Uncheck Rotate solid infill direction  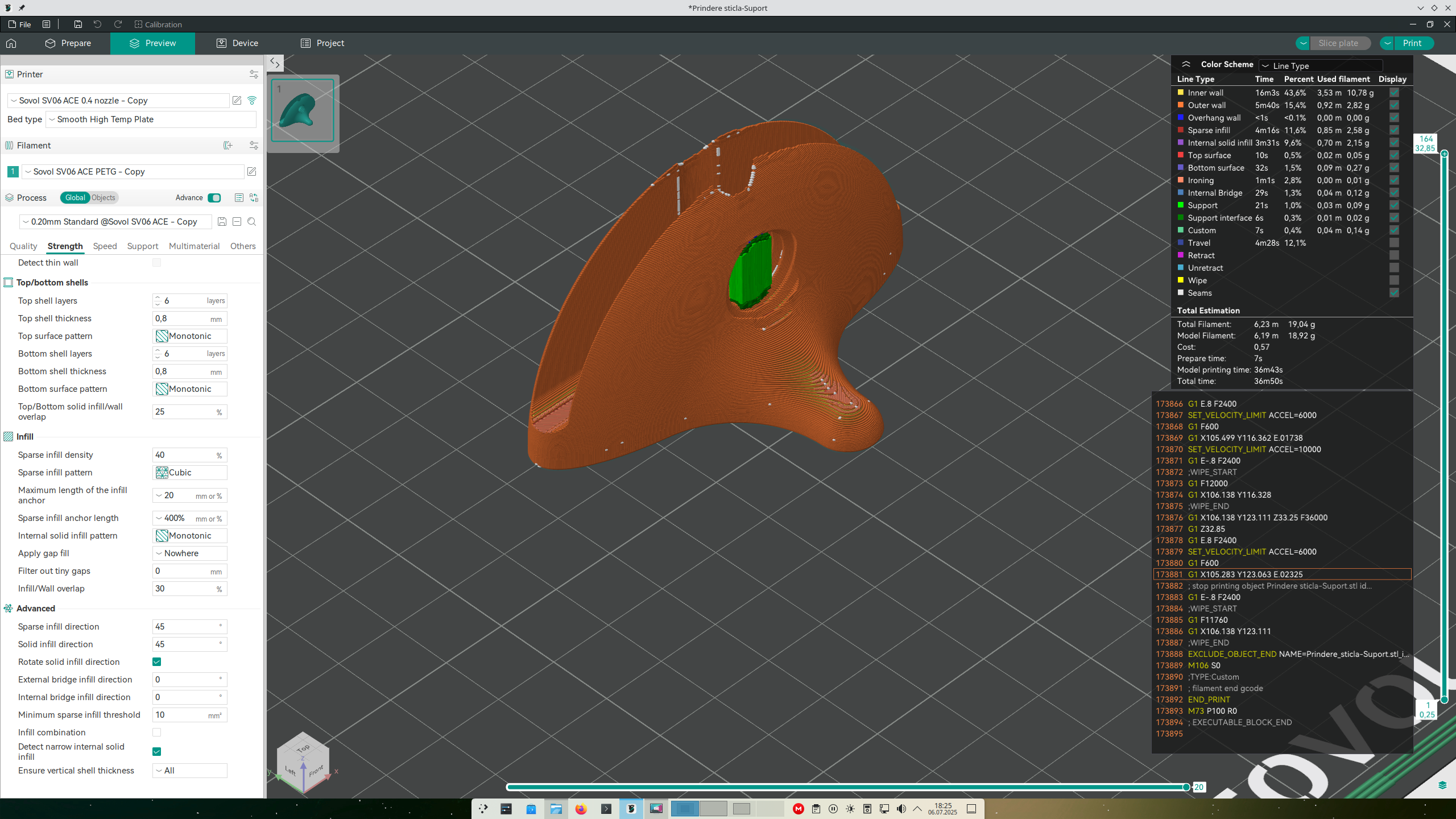click(156, 662)
